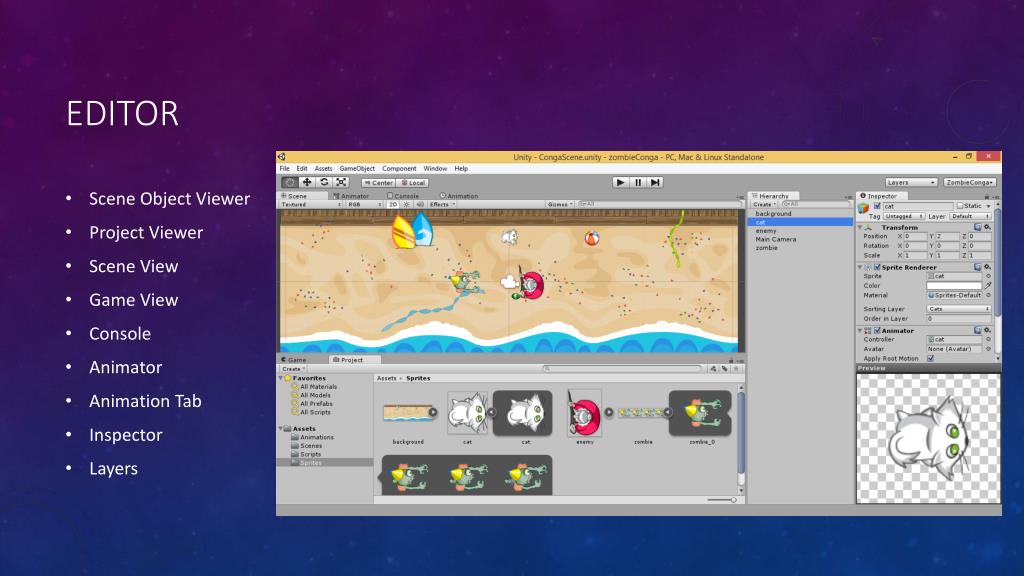Toggle cat GameObject active checkbox
This screenshot has height=576, width=1024.
(x=878, y=206)
